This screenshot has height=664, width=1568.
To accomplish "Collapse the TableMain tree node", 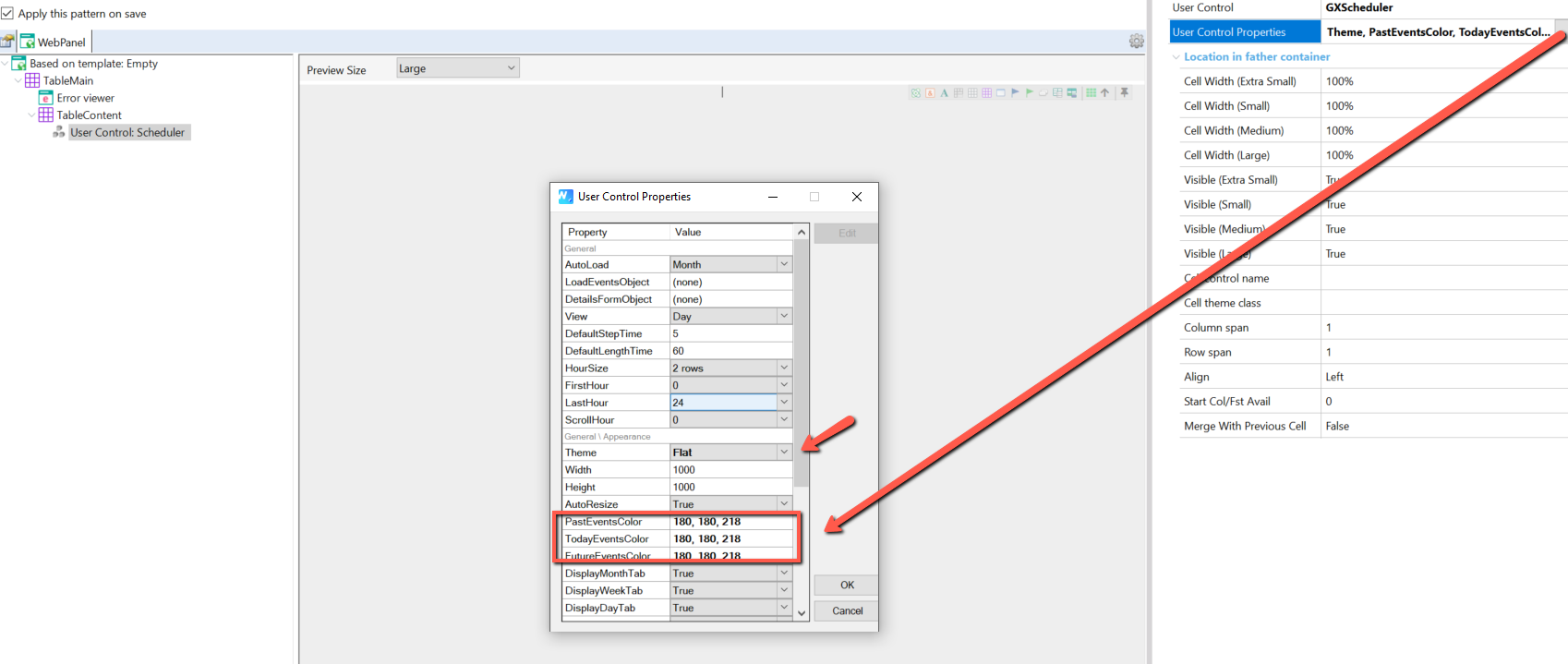I will [18, 80].
